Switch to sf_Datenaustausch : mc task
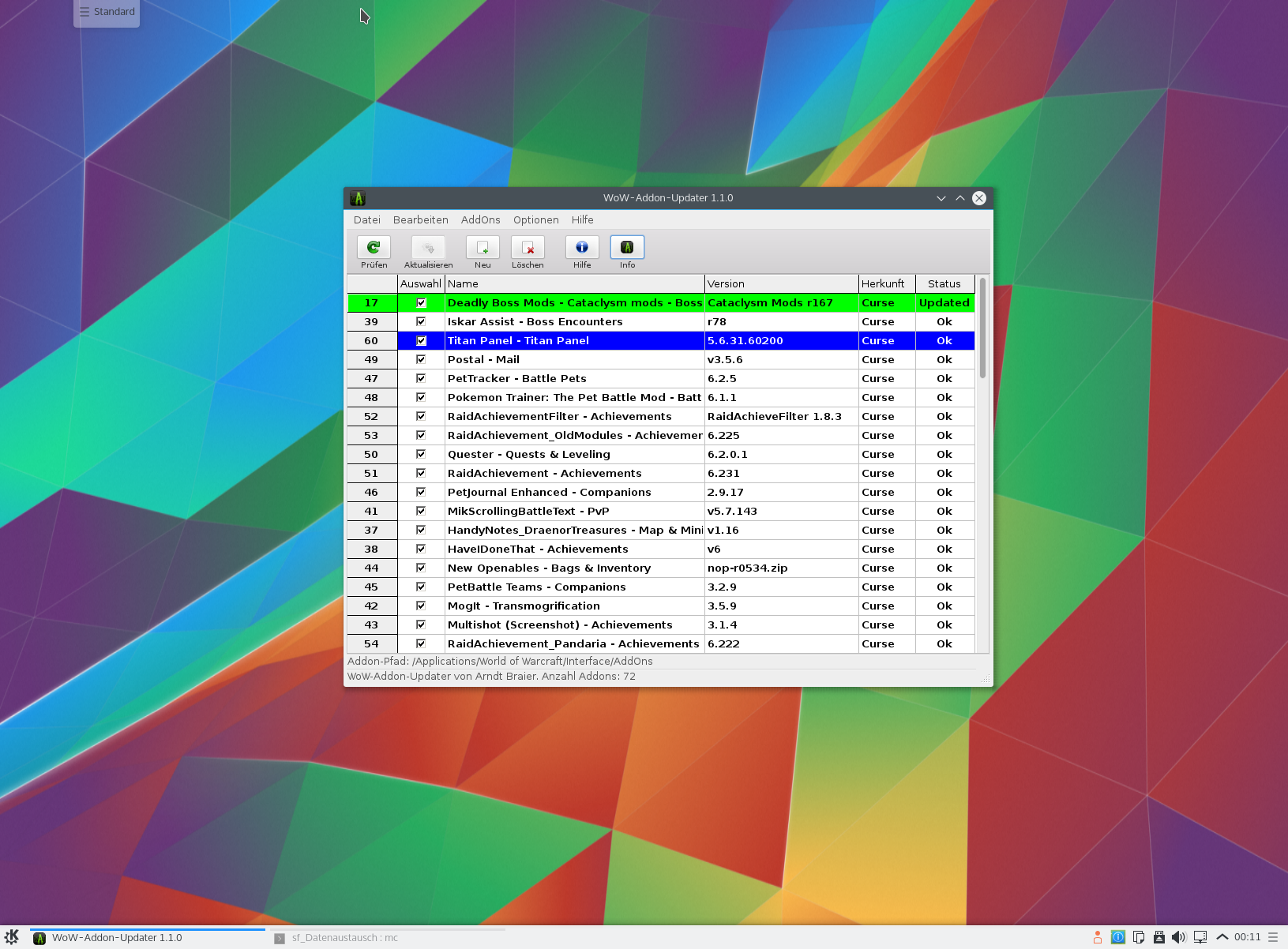 tap(388, 938)
